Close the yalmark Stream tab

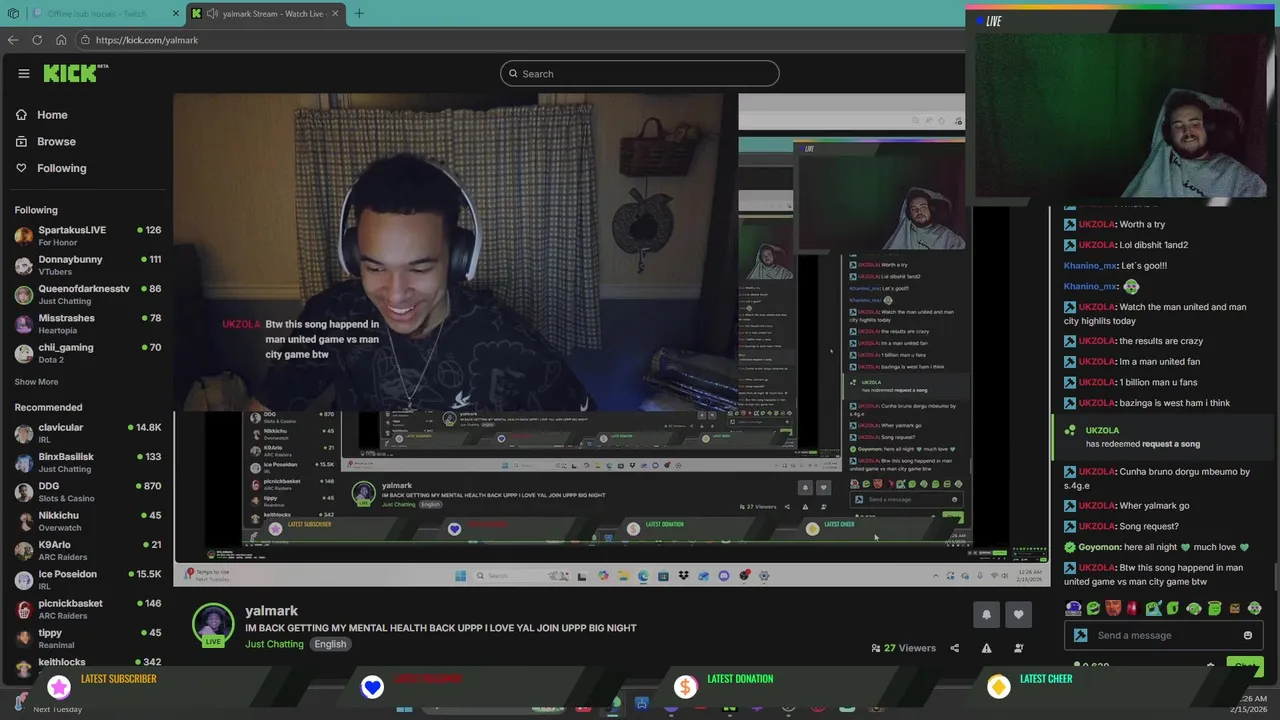pos(335,14)
